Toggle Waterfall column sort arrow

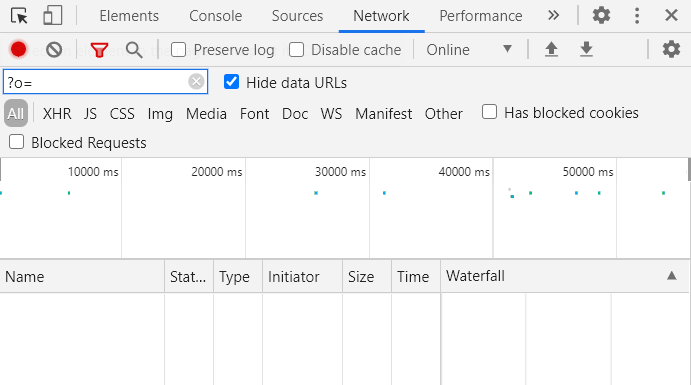point(672,276)
